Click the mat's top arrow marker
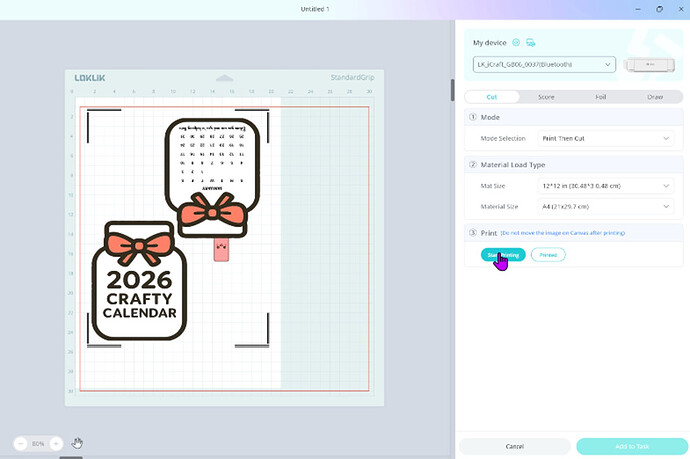Viewport: 690px width, 459px height. [x=224, y=77]
